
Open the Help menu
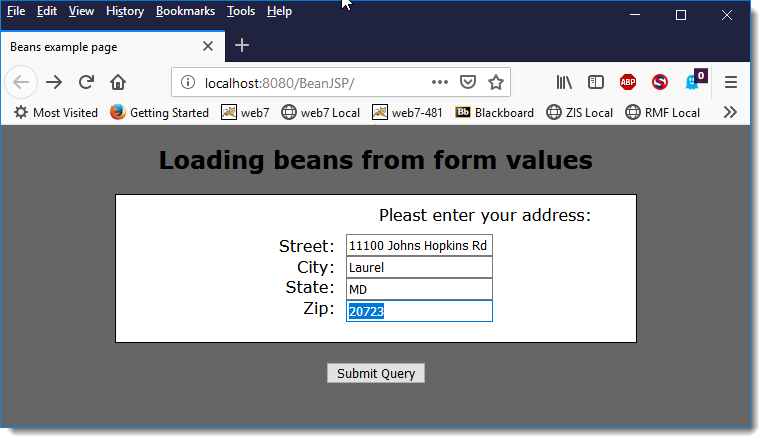[x=279, y=11]
